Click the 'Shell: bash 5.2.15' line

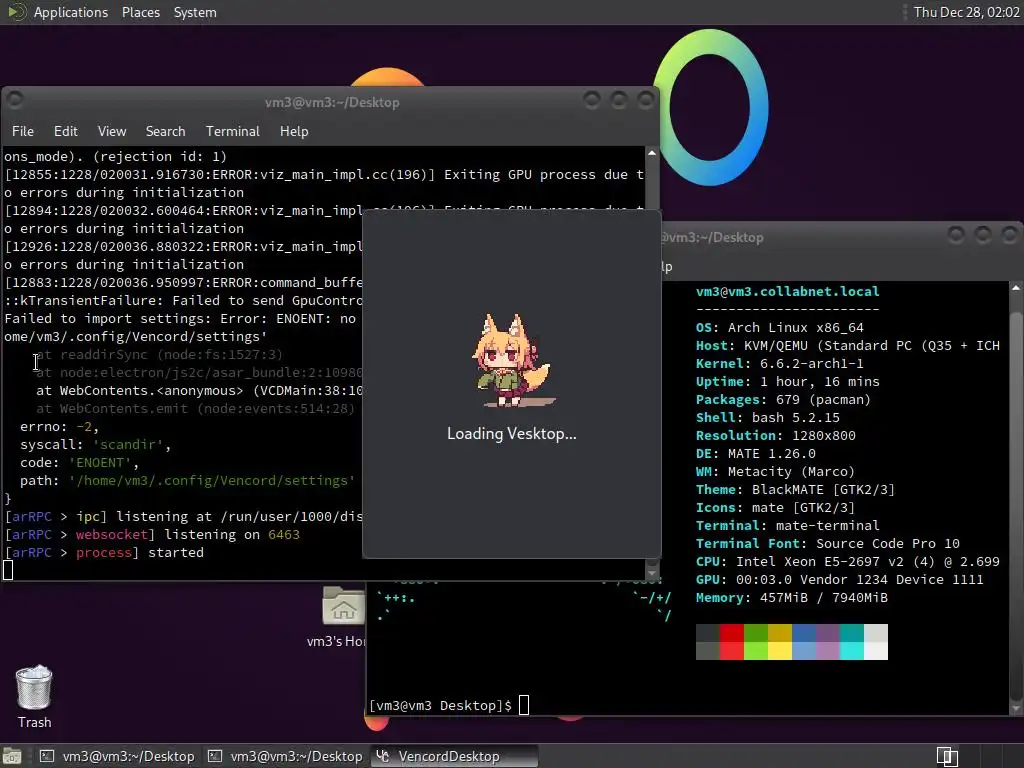[x=767, y=417]
